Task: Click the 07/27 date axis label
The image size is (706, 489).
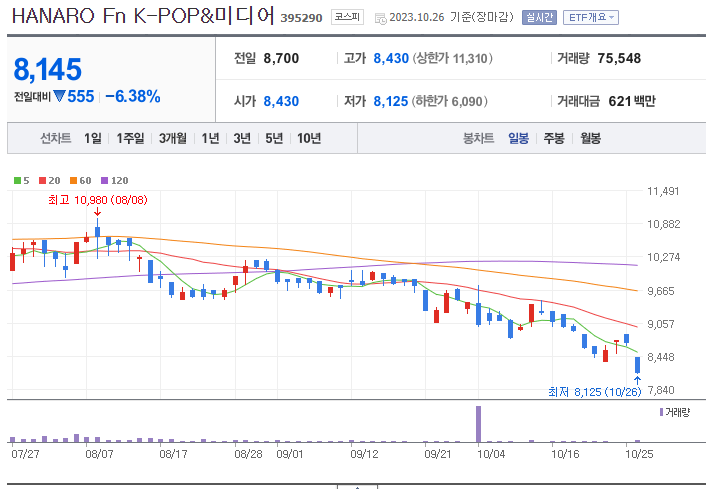Action: pos(25,454)
